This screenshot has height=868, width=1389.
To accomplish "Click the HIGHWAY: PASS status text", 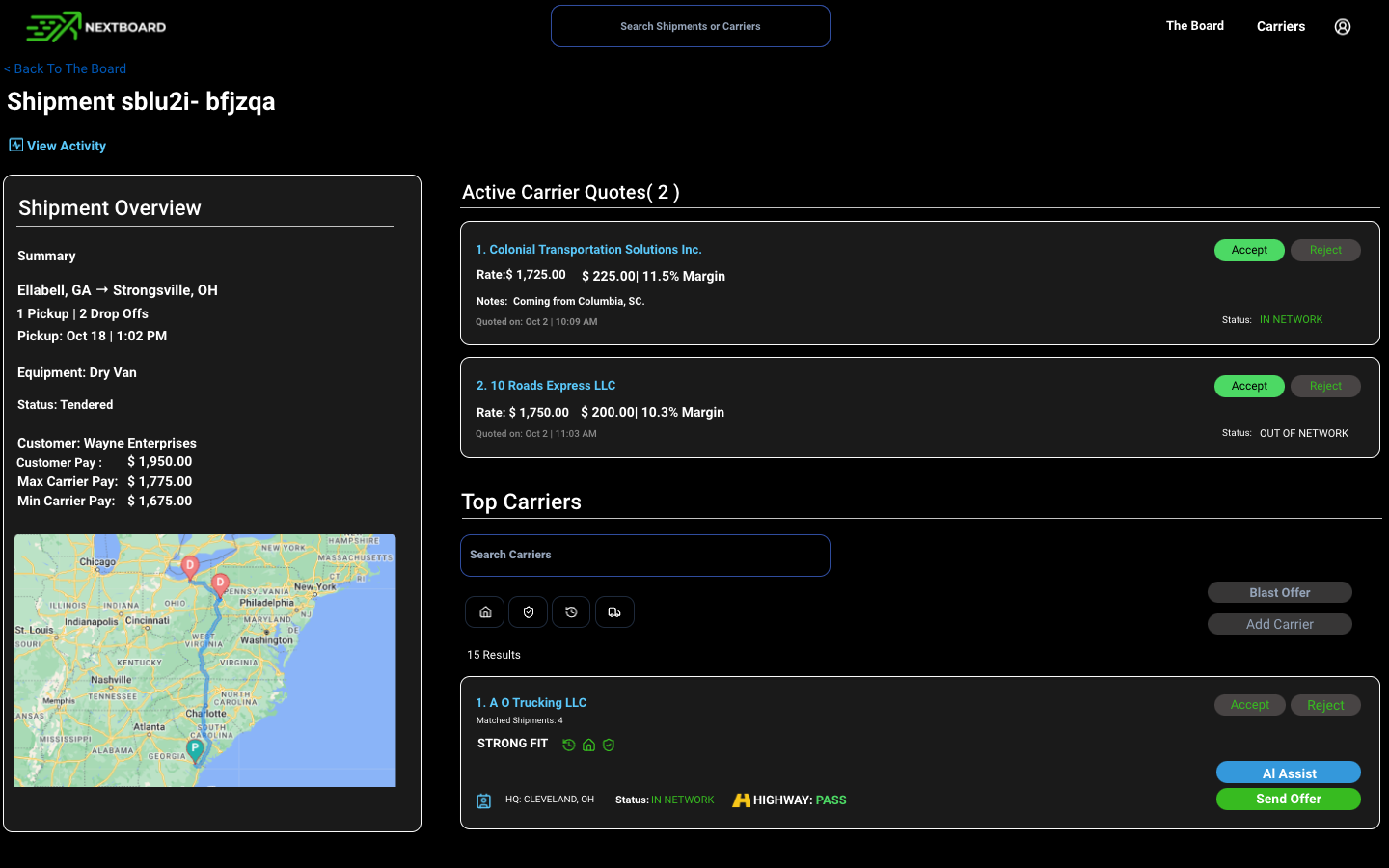I will (x=800, y=800).
